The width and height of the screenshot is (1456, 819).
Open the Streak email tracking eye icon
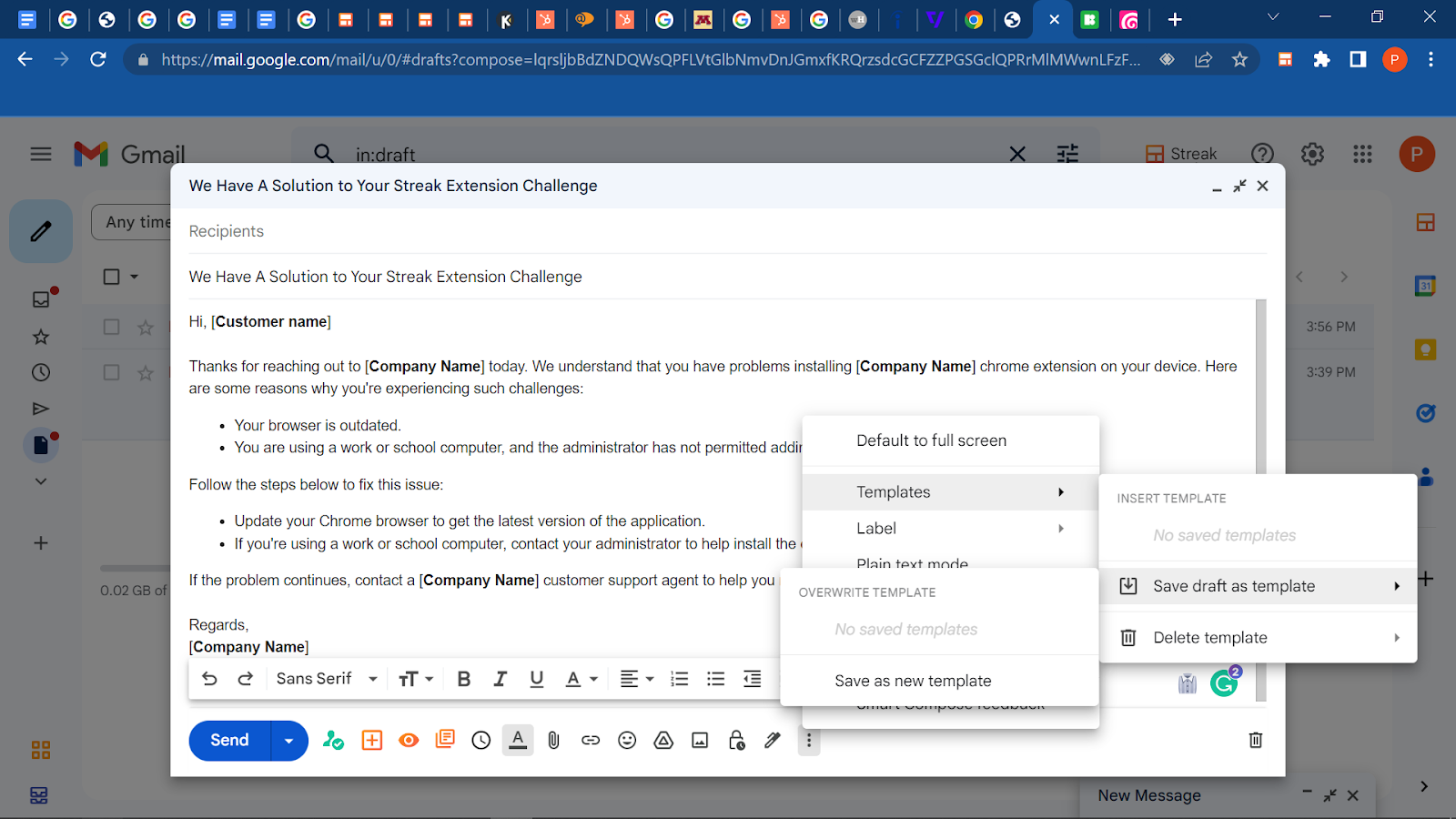409,740
